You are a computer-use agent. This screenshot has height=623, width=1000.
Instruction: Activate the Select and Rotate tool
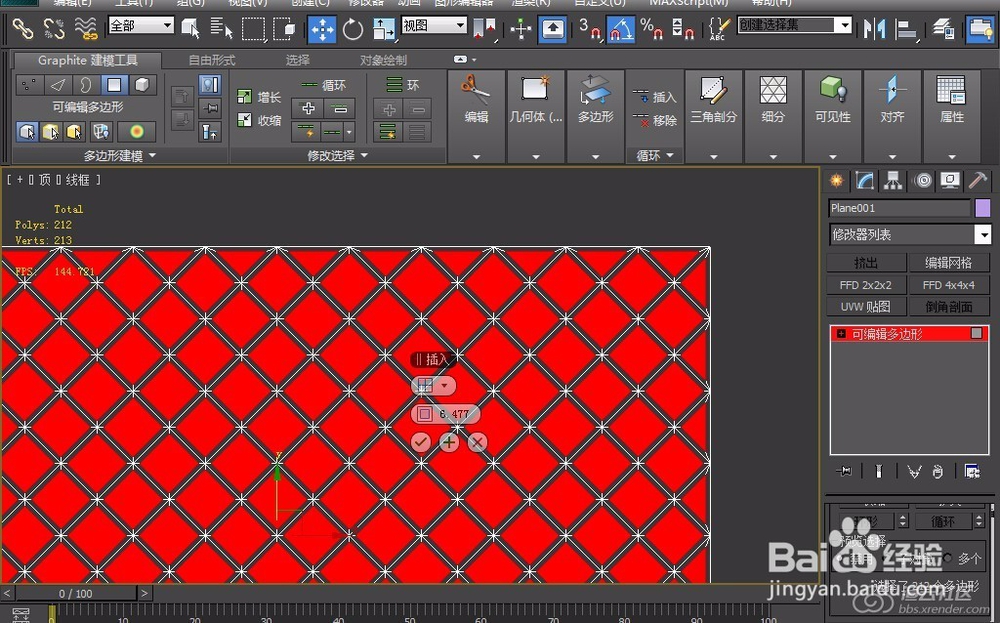[x=353, y=29]
